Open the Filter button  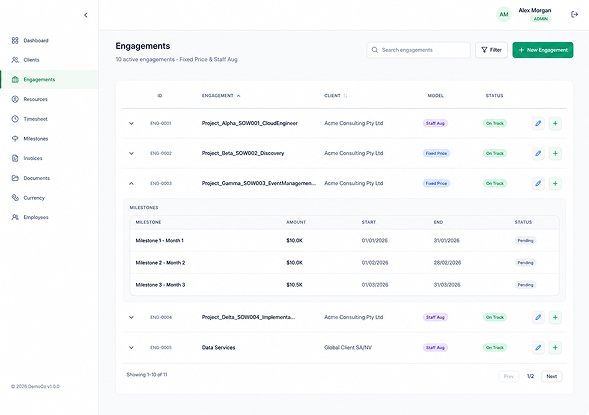pyautogui.click(x=491, y=50)
